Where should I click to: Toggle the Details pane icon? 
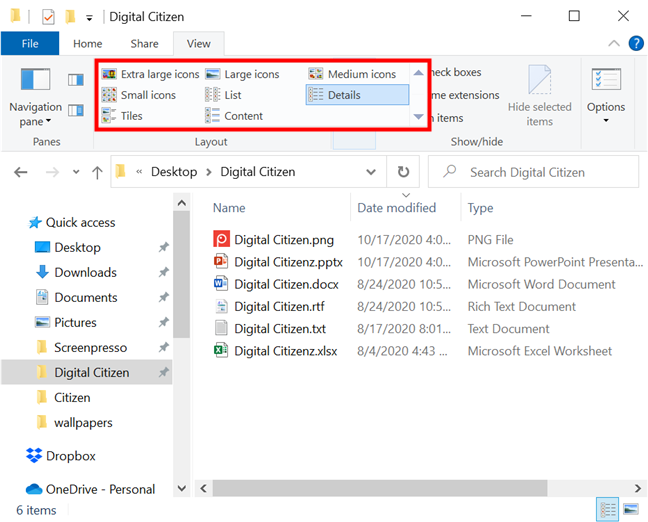click(76, 110)
